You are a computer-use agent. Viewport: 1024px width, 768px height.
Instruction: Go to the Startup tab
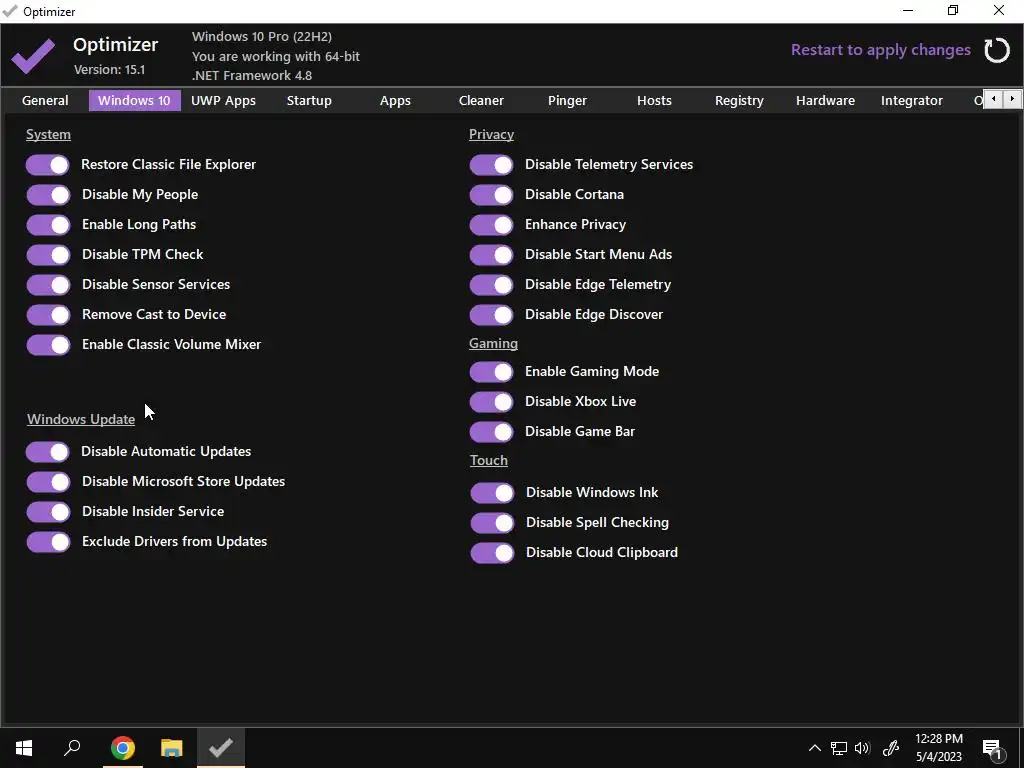tap(309, 101)
